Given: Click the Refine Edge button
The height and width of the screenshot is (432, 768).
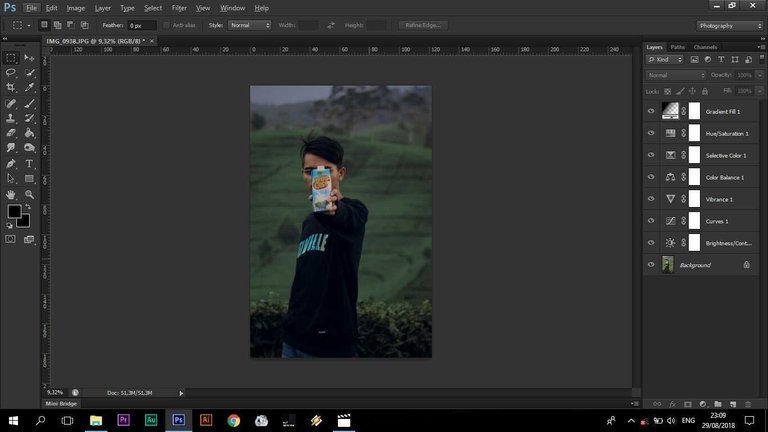Looking at the screenshot, I should tap(423, 25).
